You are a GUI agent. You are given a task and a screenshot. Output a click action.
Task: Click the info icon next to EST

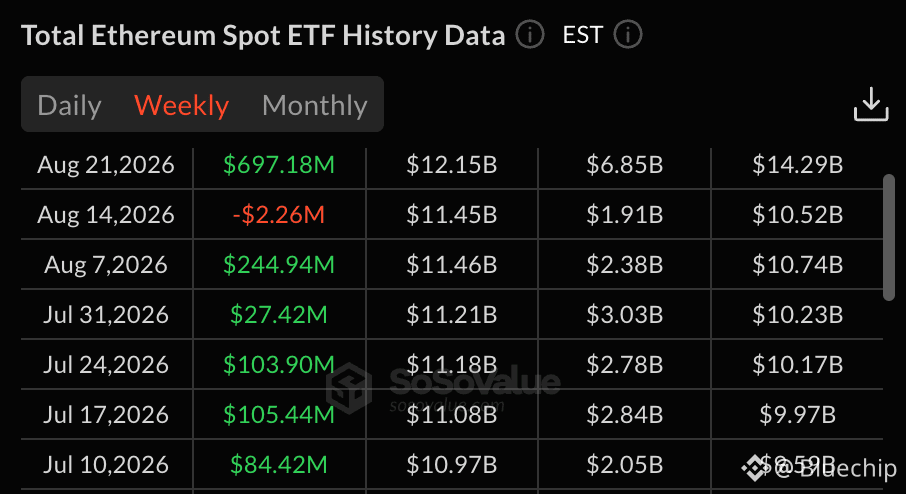(628, 35)
